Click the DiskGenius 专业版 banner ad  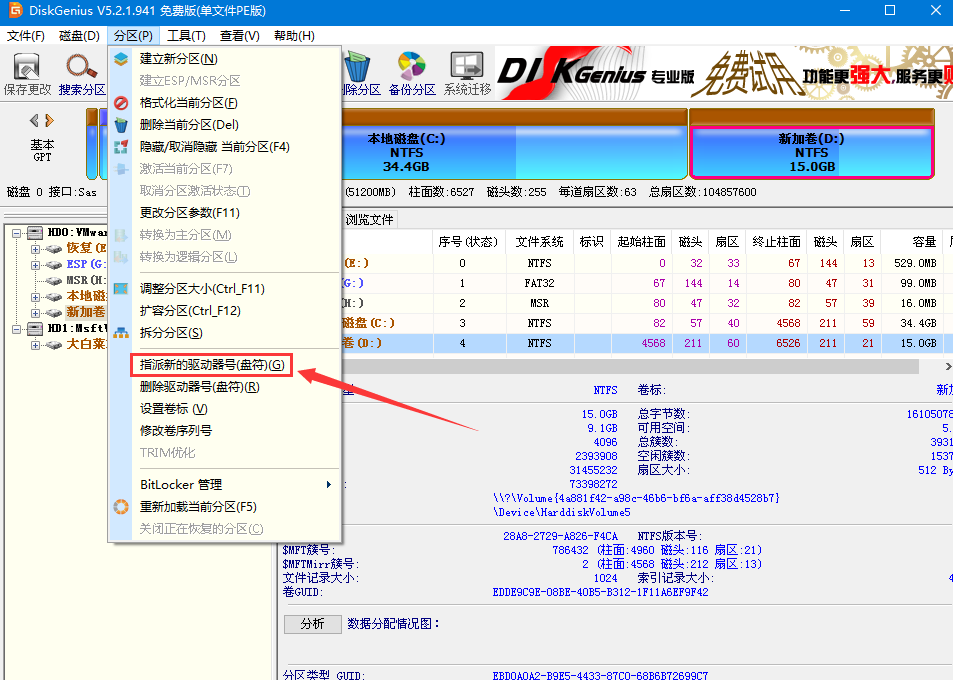[724, 73]
